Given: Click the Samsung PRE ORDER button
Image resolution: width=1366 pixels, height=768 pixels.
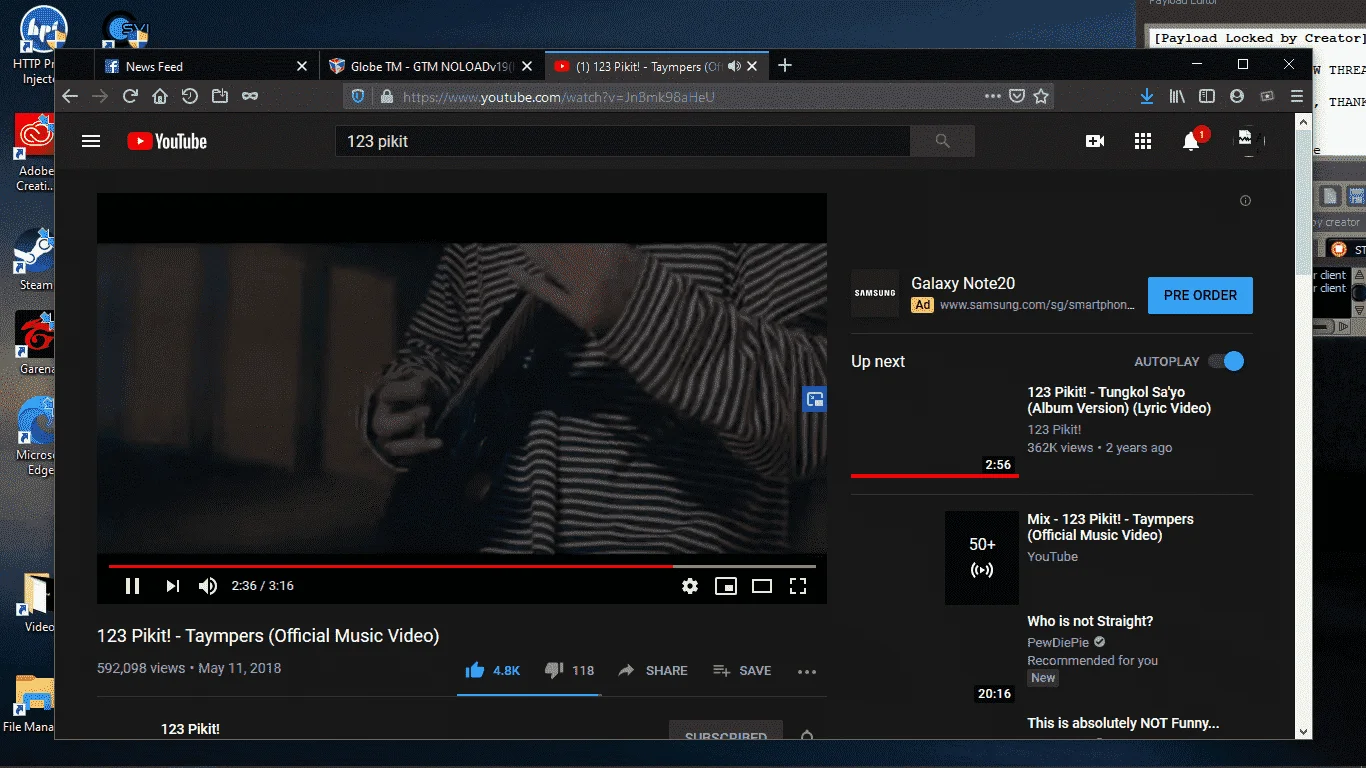Looking at the screenshot, I should 1200,295.
